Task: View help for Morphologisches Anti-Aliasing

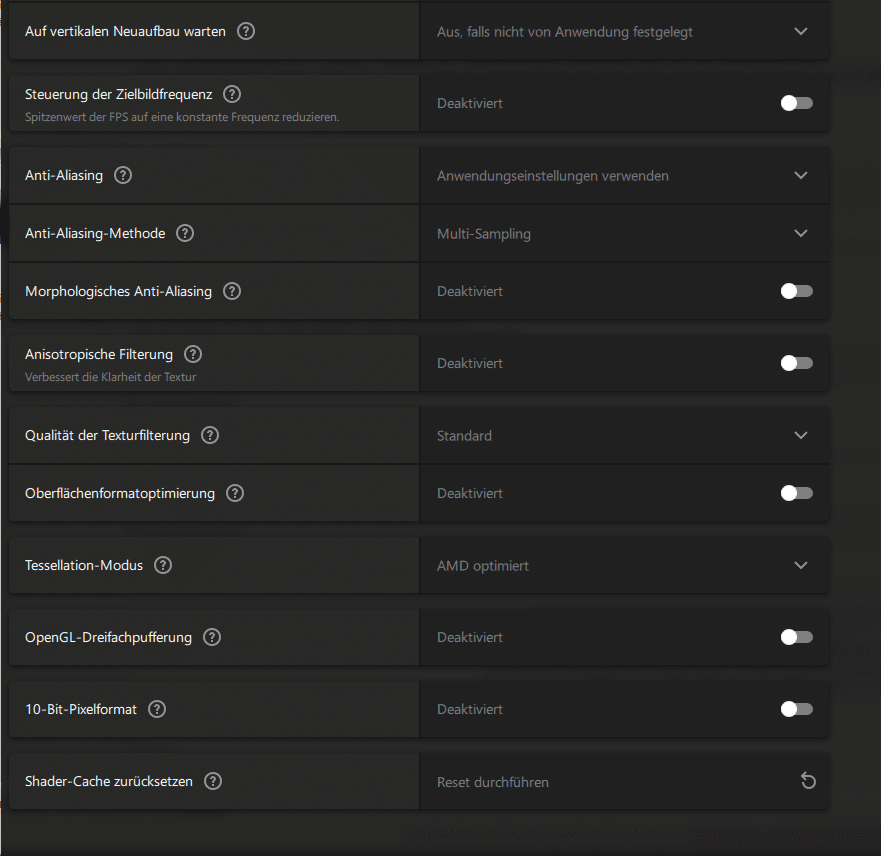Action: (x=232, y=291)
